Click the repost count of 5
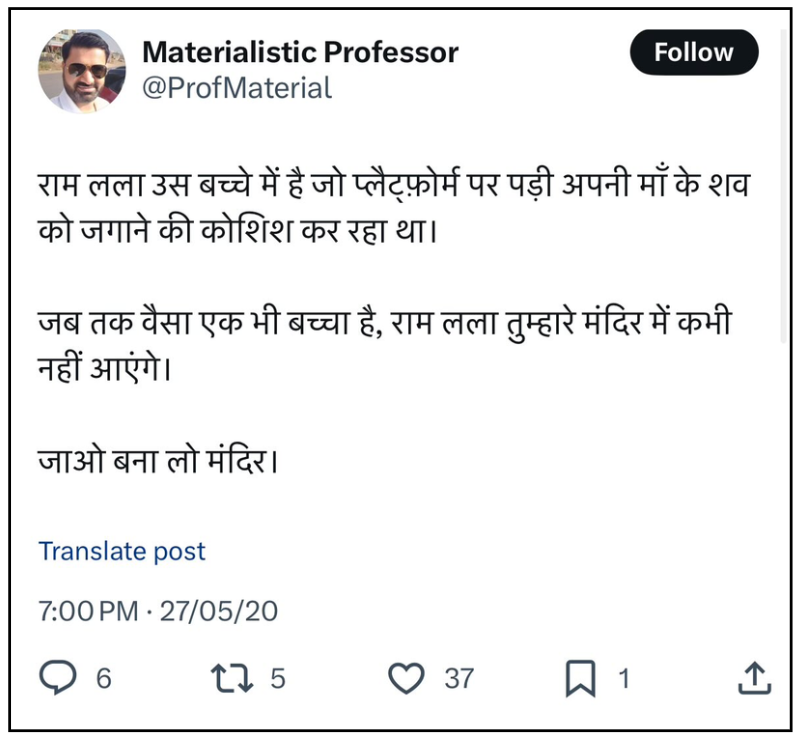Viewport: 798px width, 740px height. tap(278, 679)
